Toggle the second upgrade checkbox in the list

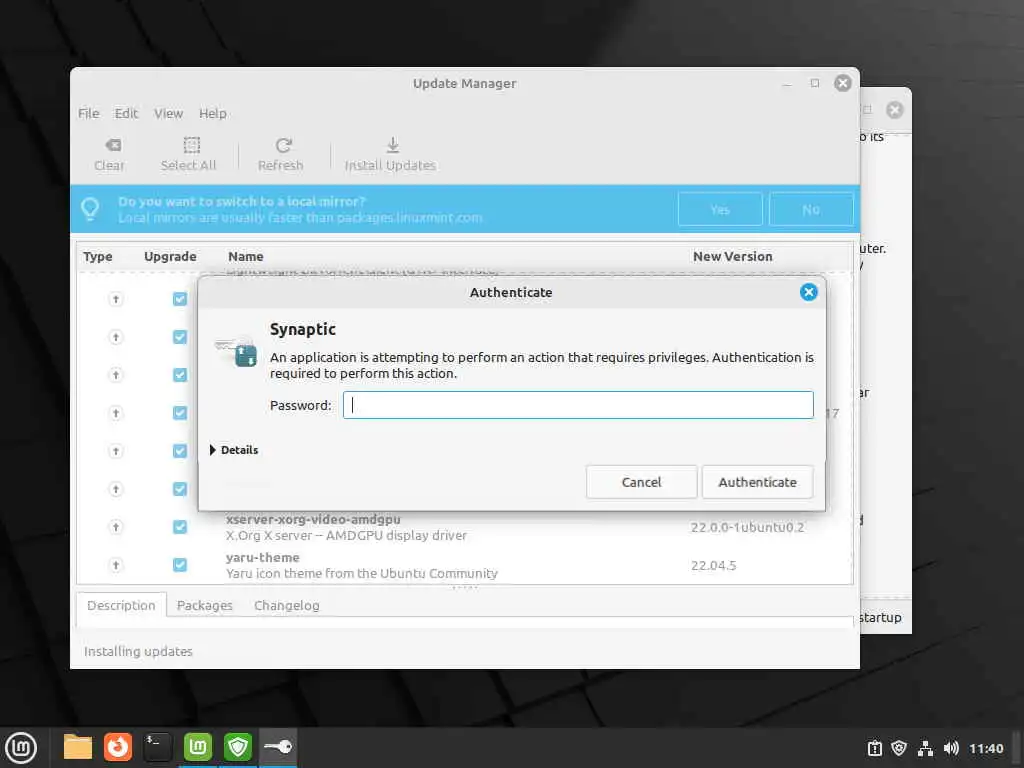click(x=180, y=337)
